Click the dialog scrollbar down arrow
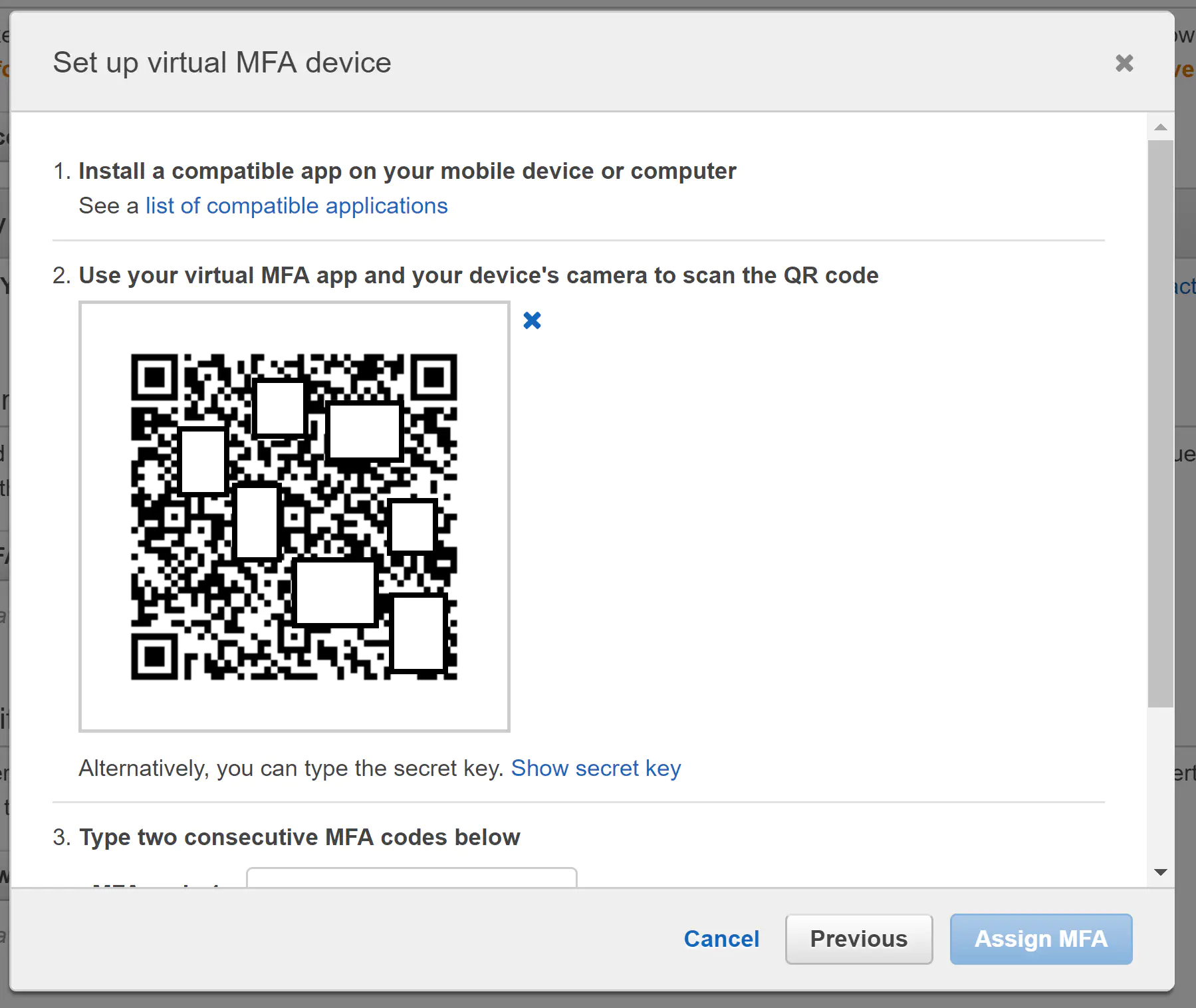Screen dimensions: 1196x1008 tap(1161, 872)
